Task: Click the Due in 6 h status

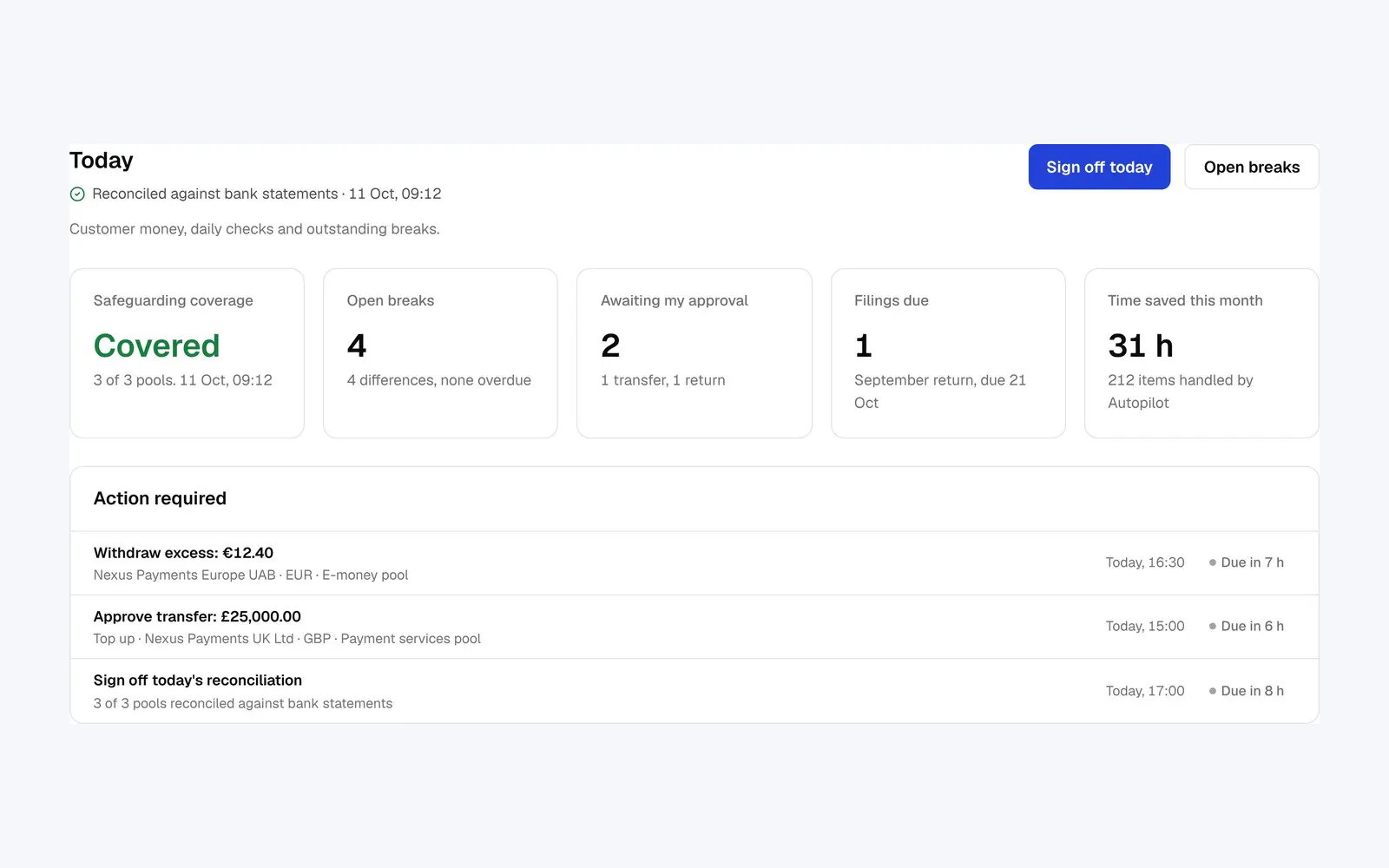Action: pos(1246,626)
